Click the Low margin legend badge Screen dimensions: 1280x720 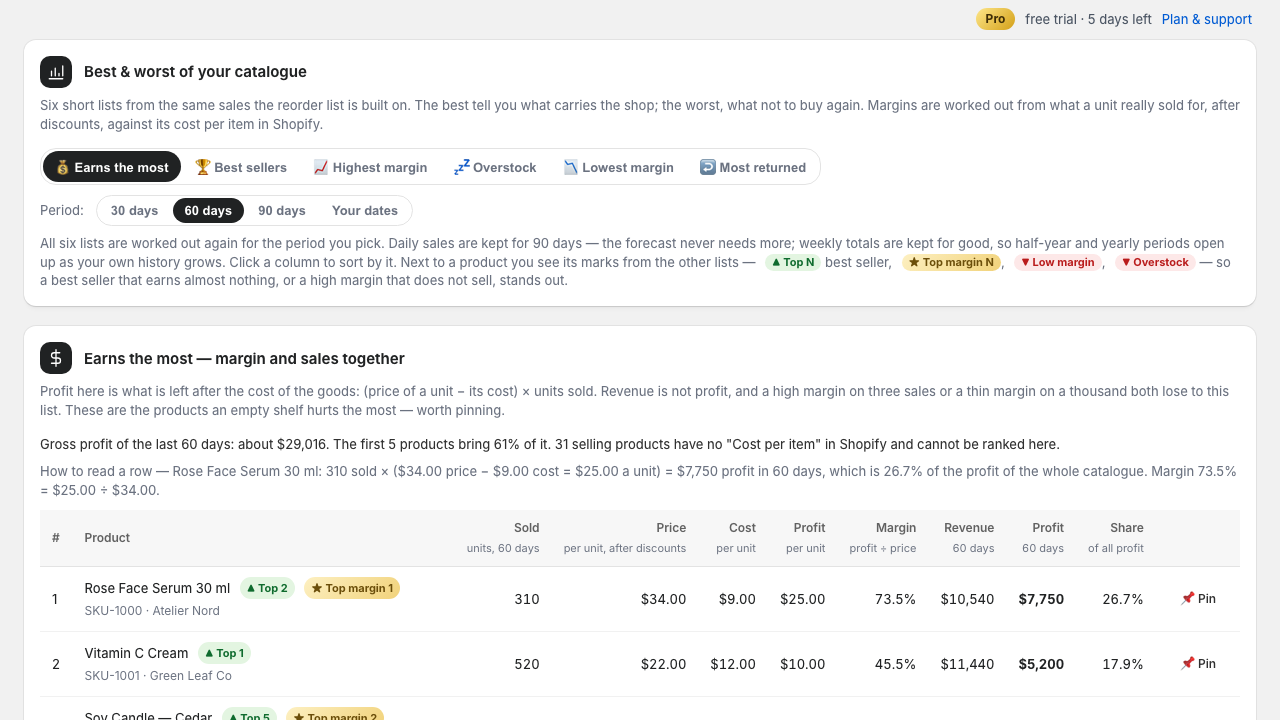[x=1058, y=263]
